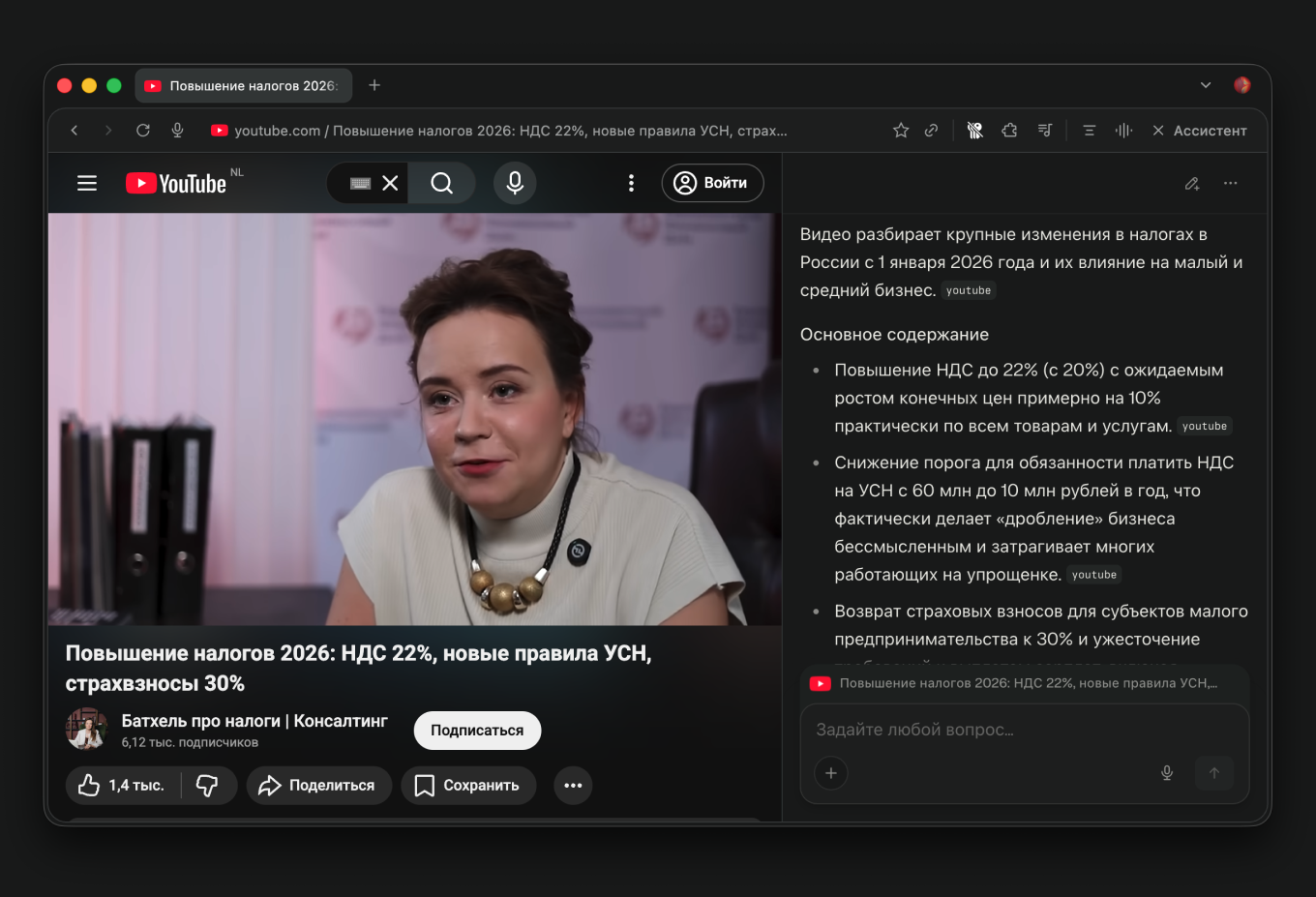
Task: Click the YouTube logo
Action: click(x=174, y=182)
